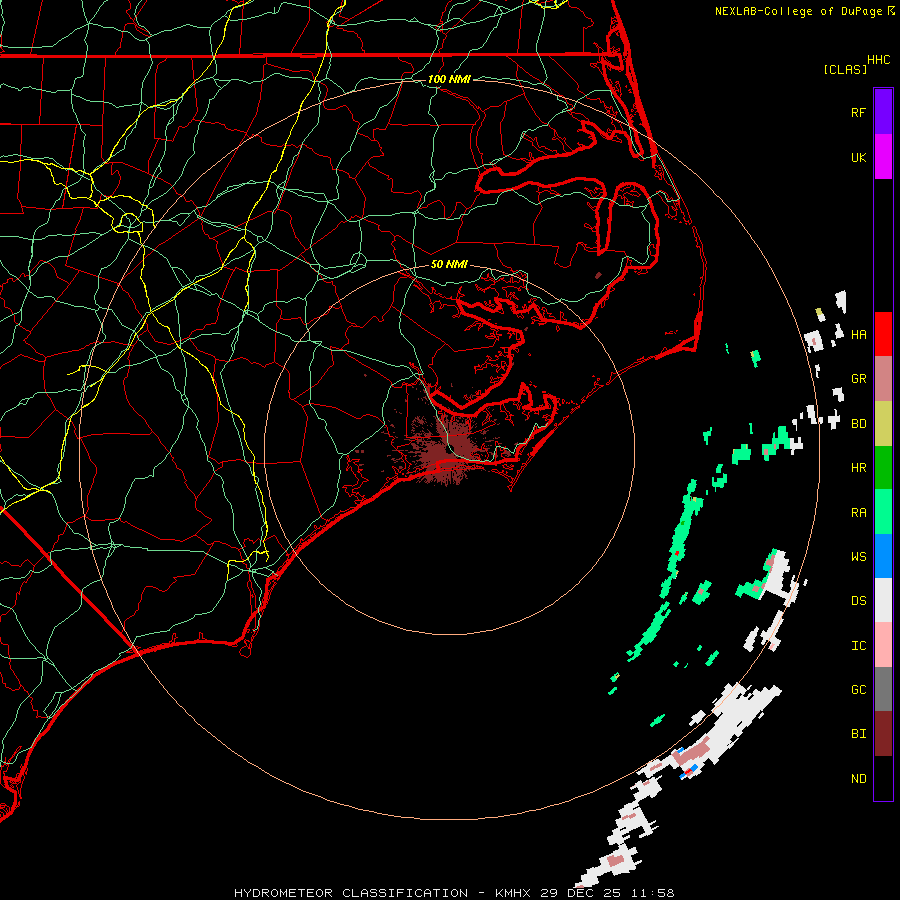Click the WS legend label text
This screenshot has width=900, height=900.
[x=859, y=556]
